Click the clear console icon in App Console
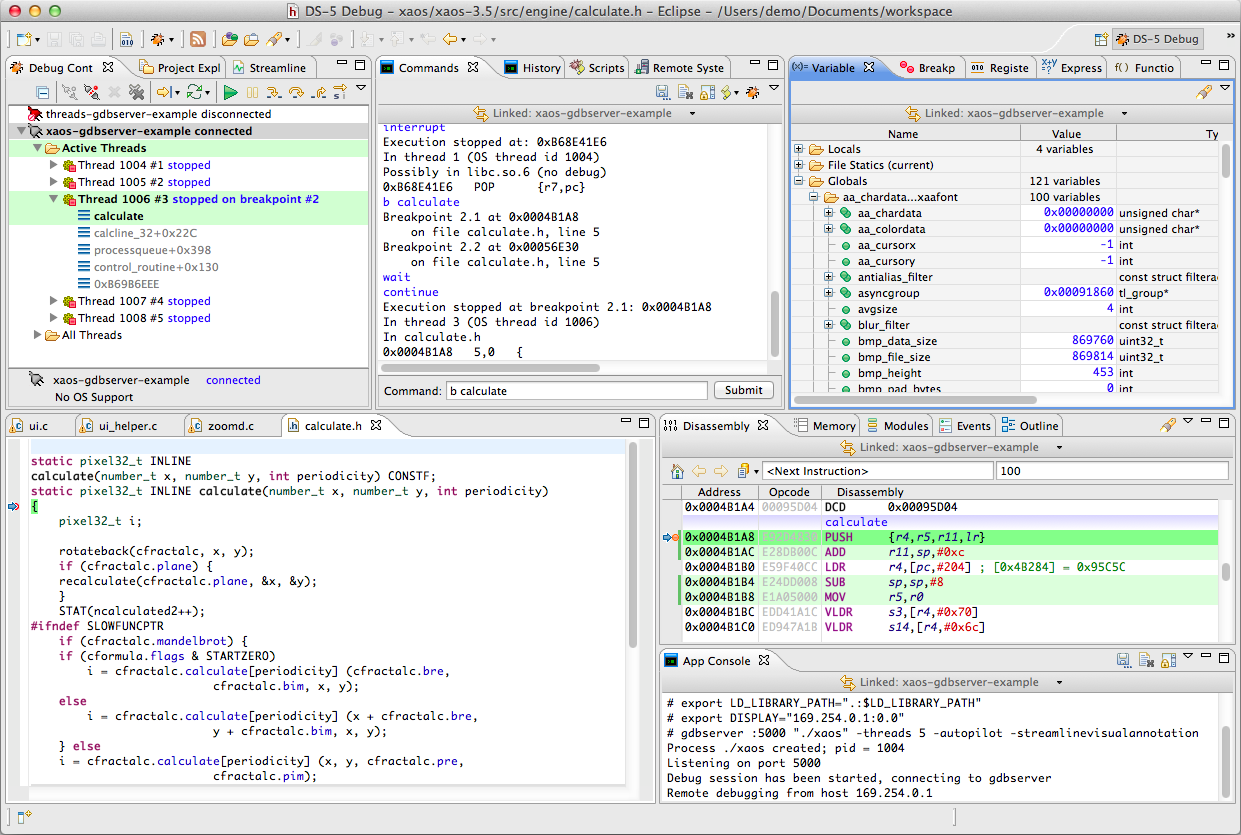Viewport: 1241px width, 835px height. 1146,659
